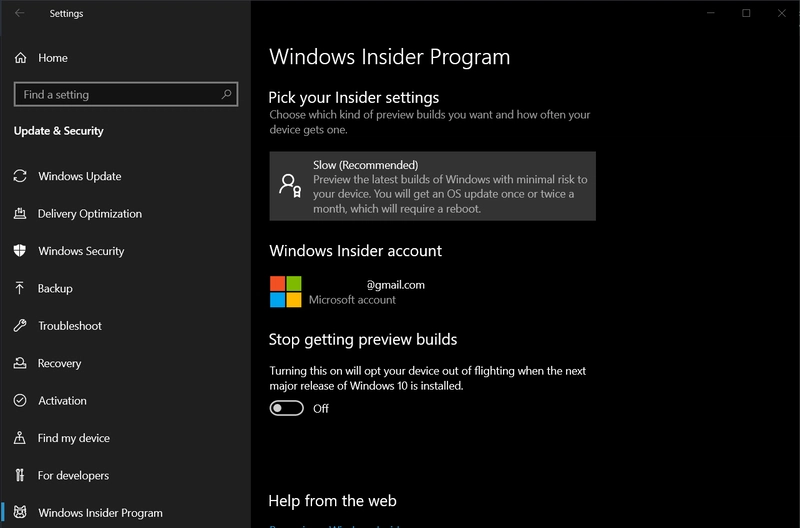This screenshot has width=800, height=528.
Task: Click the search magnifier icon
Action: [227, 94]
